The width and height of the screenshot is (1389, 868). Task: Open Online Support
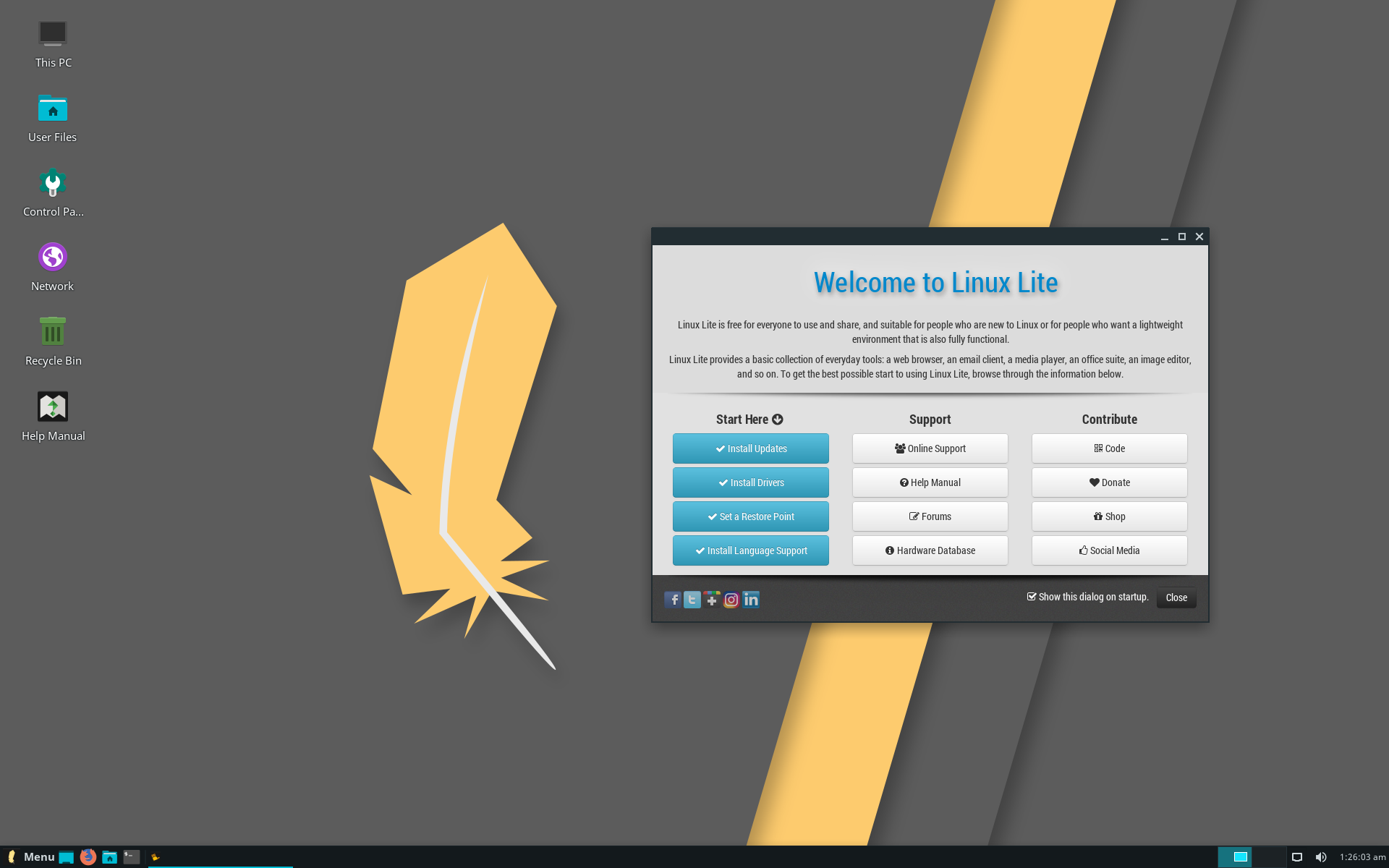tap(930, 448)
